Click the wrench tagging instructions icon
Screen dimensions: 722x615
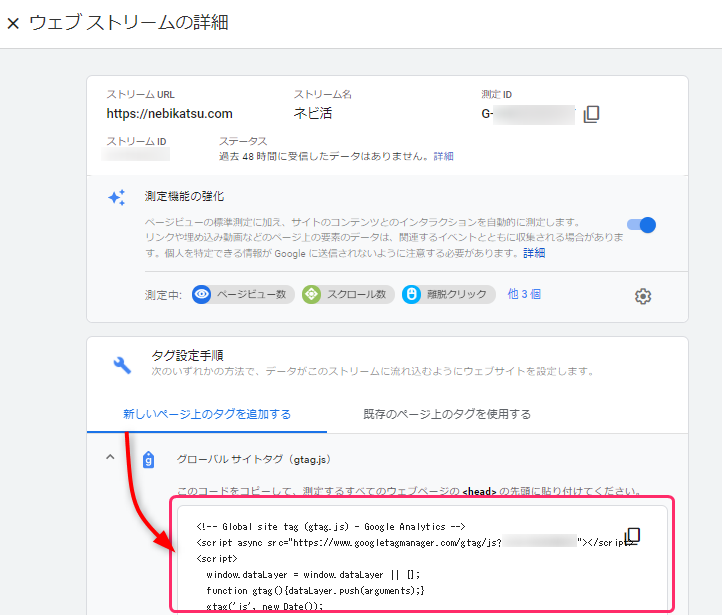coord(121,364)
